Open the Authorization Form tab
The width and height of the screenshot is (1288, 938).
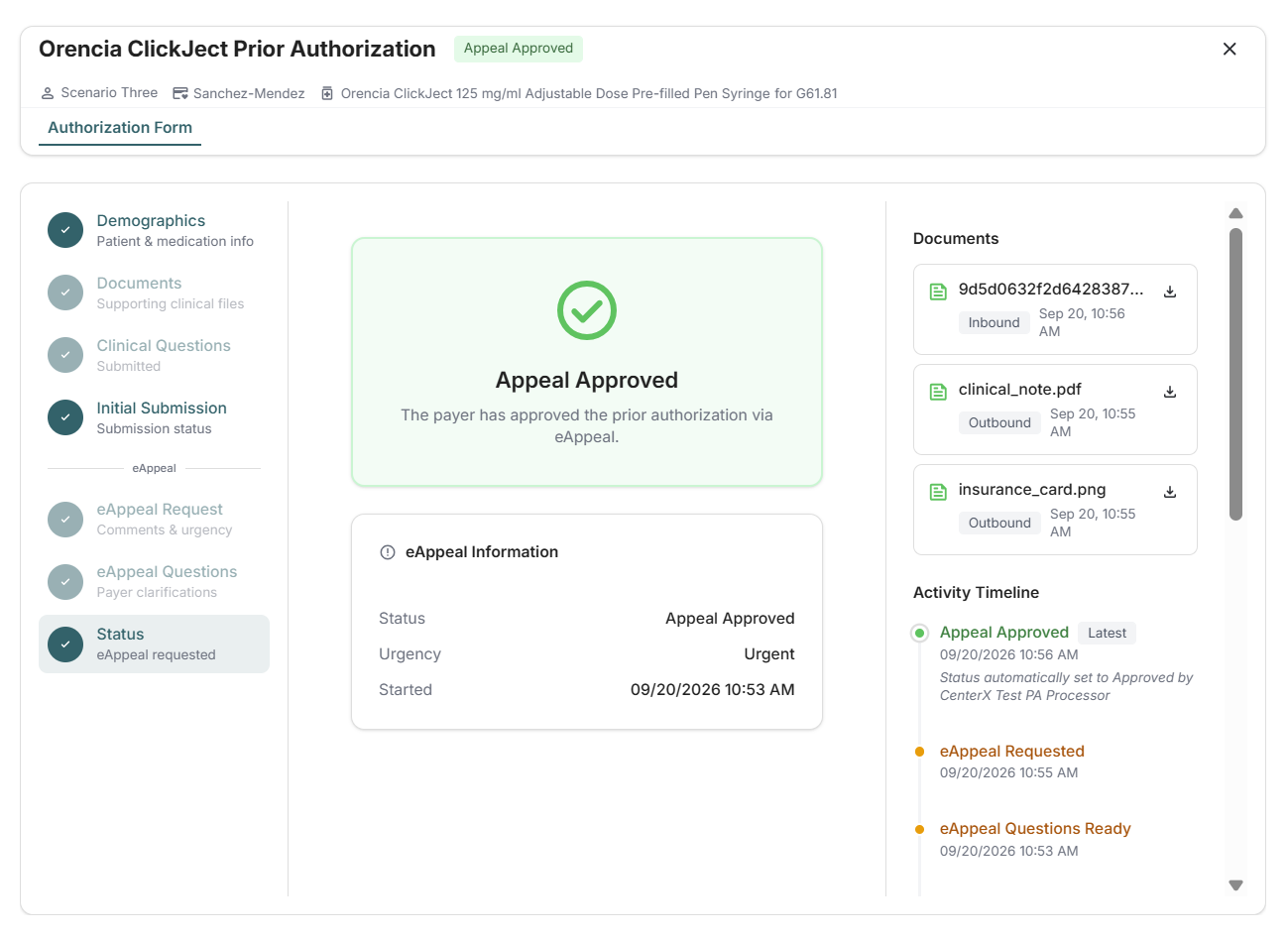coord(120,128)
